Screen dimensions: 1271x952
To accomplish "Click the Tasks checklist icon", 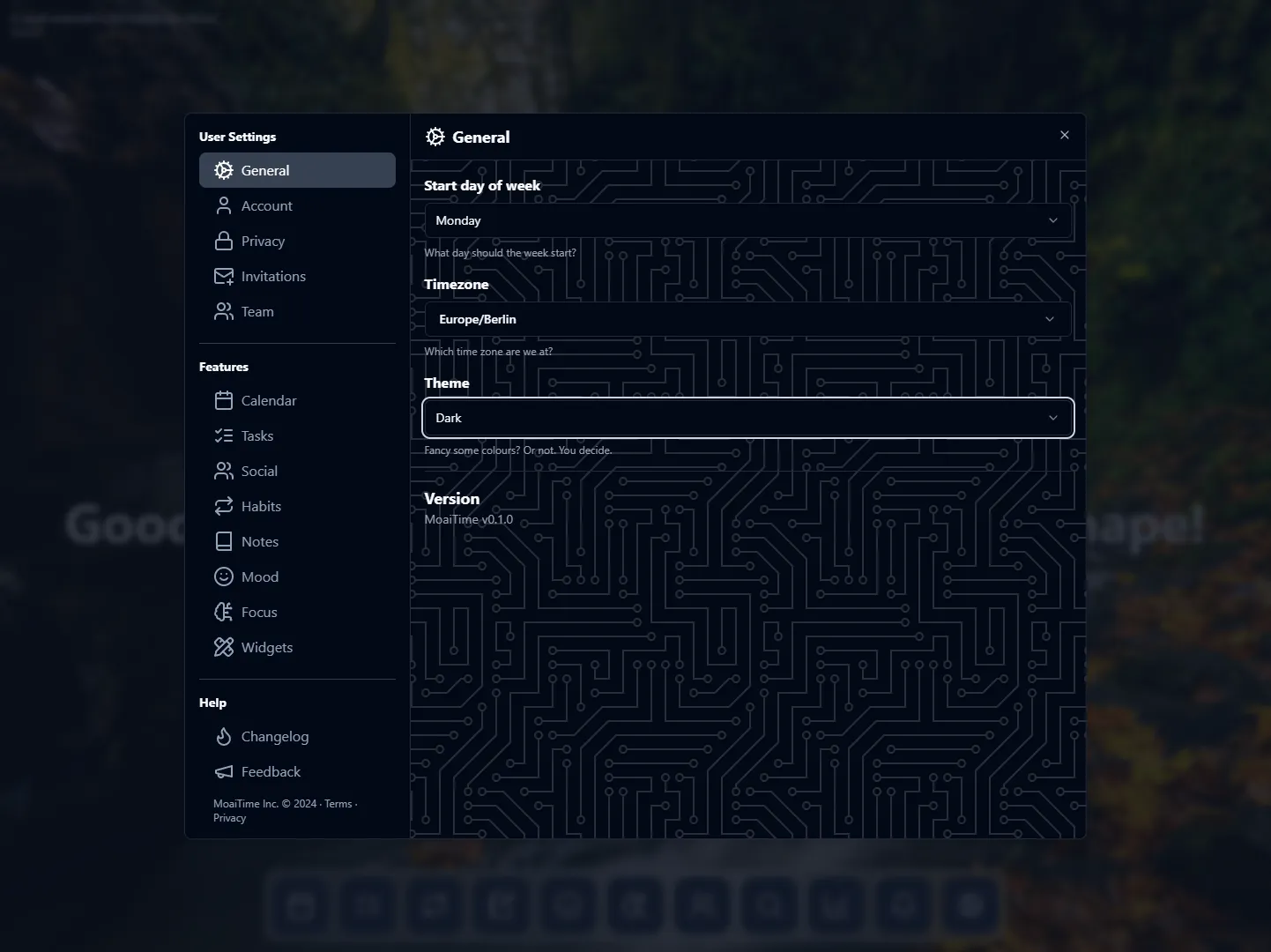I will pyautogui.click(x=223, y=435).
